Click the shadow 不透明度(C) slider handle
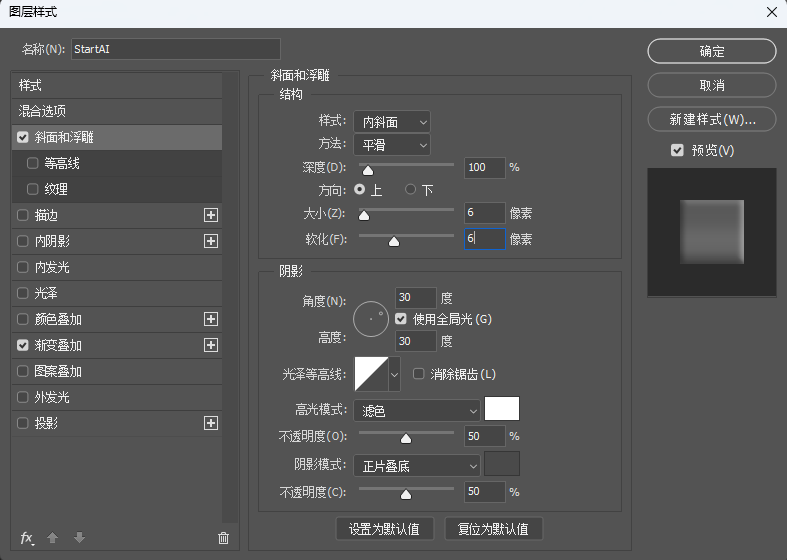This screenshot has height=560, width=787. coord(406,495)
